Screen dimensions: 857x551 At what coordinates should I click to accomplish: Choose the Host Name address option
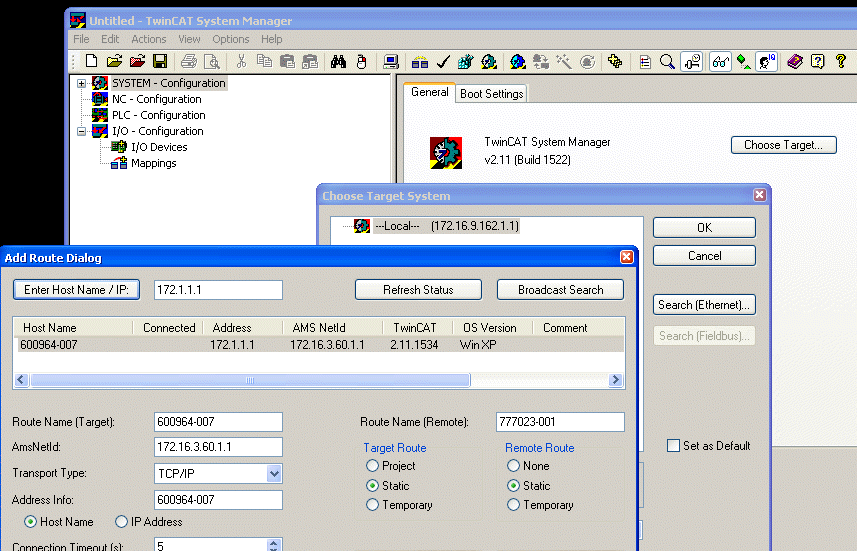pos(31,521)
